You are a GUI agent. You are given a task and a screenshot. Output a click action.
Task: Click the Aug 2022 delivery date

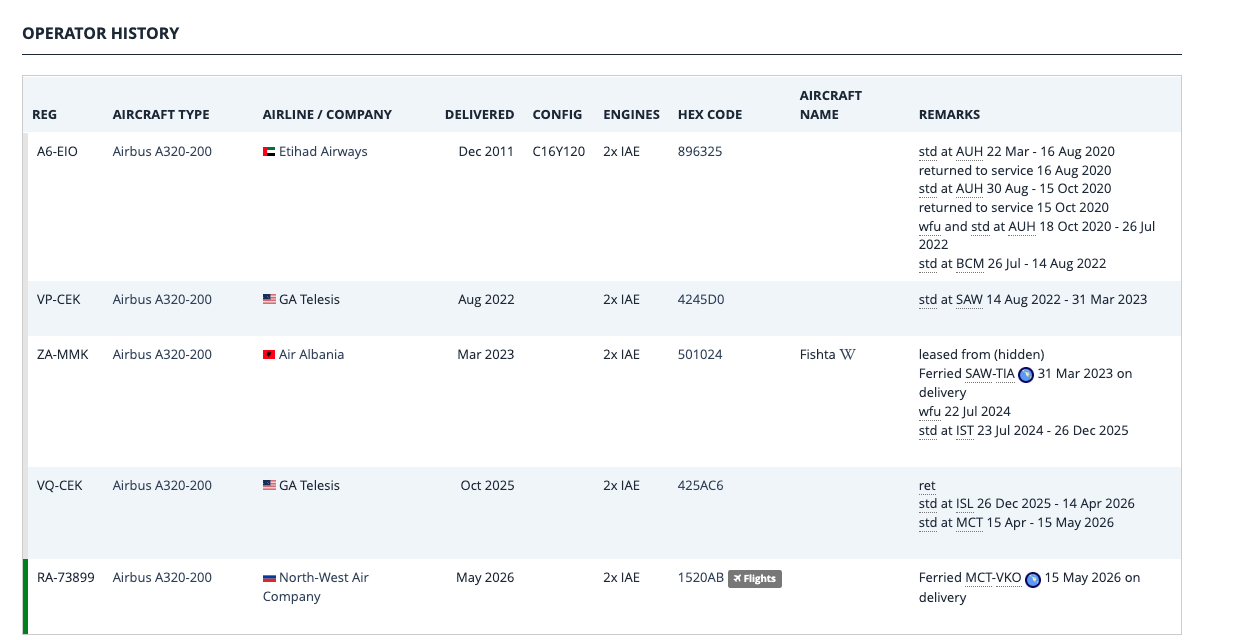click(x=486, y=299)
